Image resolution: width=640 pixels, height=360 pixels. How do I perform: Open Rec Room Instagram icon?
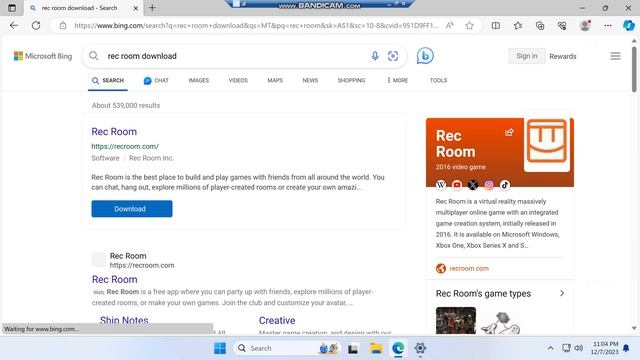489,185
